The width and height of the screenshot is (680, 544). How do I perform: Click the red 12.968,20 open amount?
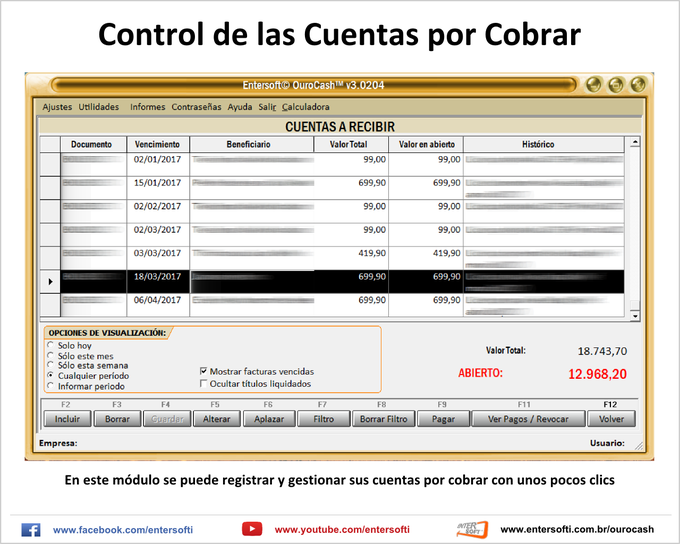(x=597, y=374)
